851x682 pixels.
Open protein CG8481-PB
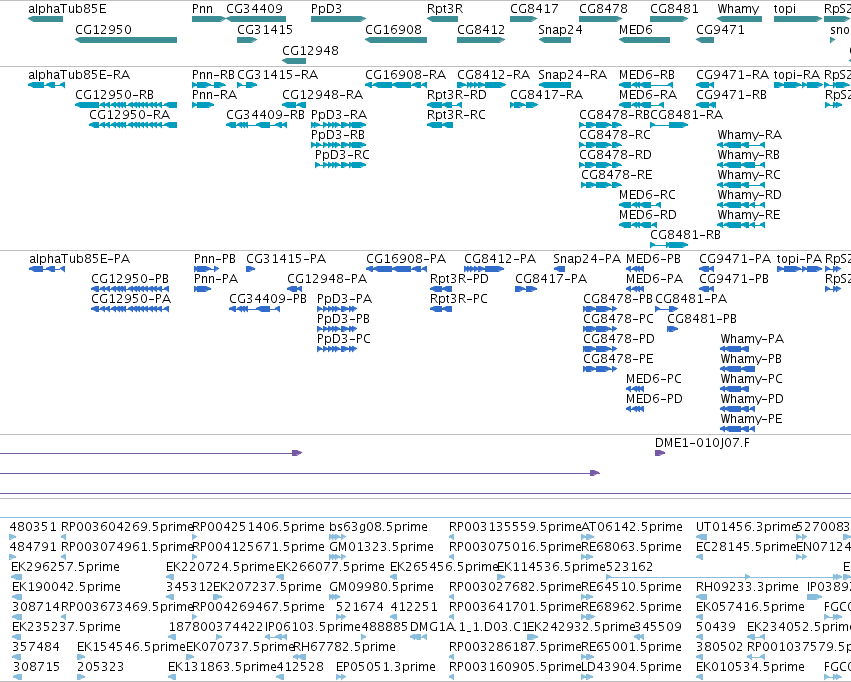(702, 319)
